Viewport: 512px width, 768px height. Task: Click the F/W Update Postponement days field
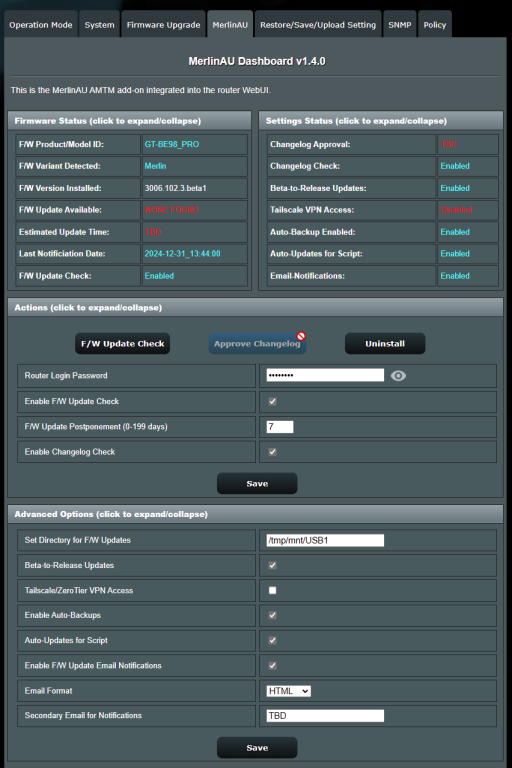coord(280,427)
